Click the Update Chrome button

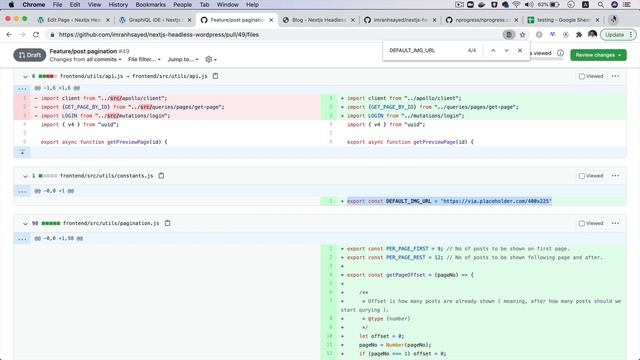pyautogui.click(x=618, y=35)
